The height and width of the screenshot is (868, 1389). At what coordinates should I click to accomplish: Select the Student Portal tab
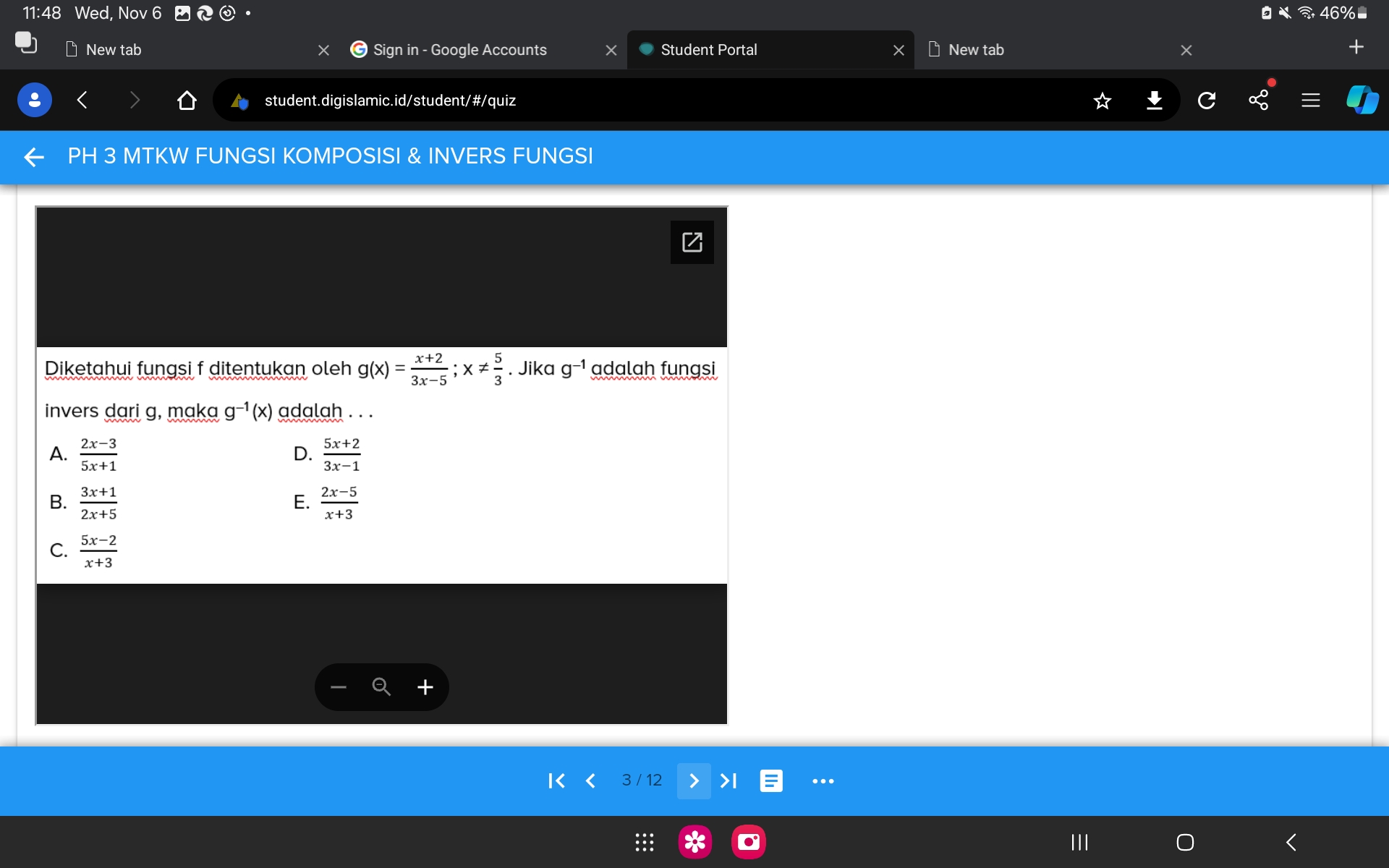(770, 50)
